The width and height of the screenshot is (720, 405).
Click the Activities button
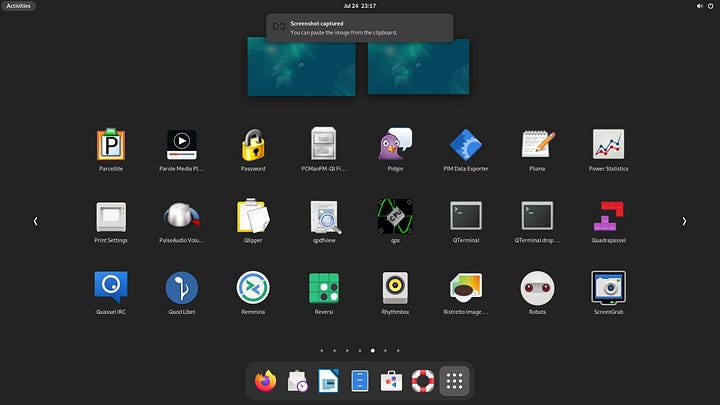pyautogui.click(x=18, y=6)
